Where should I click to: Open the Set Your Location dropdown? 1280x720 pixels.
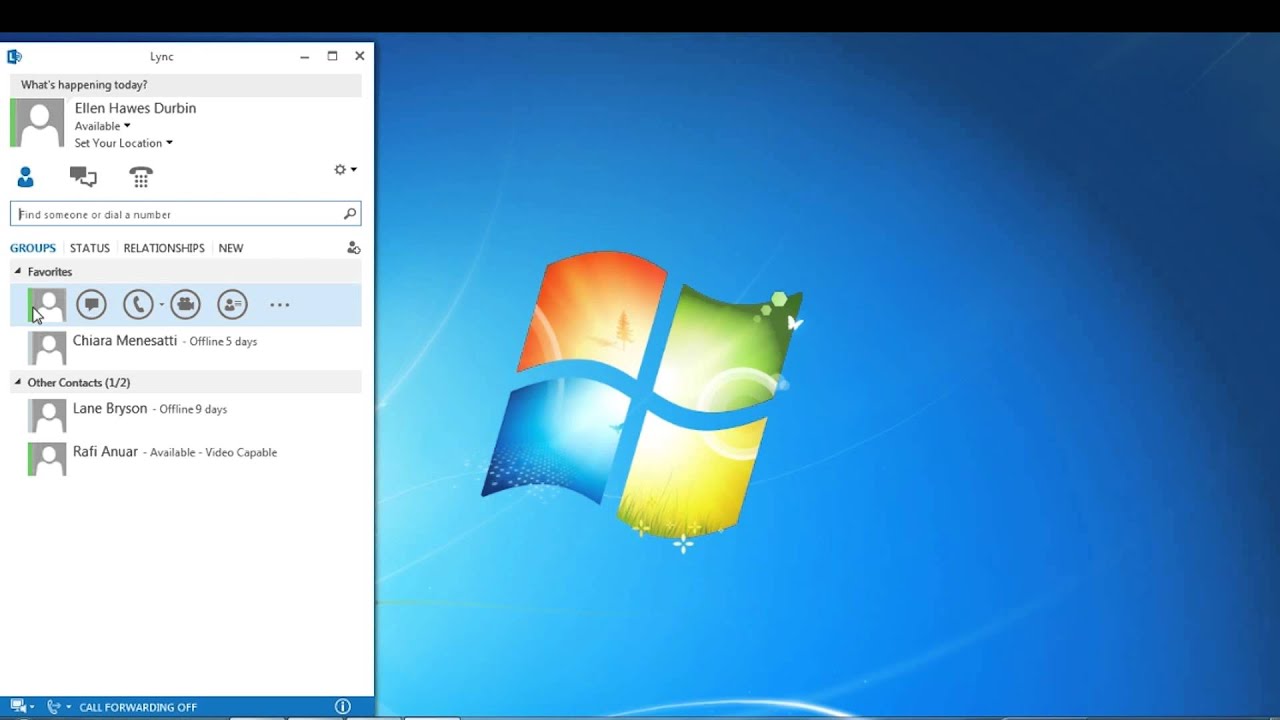point(124,142)
